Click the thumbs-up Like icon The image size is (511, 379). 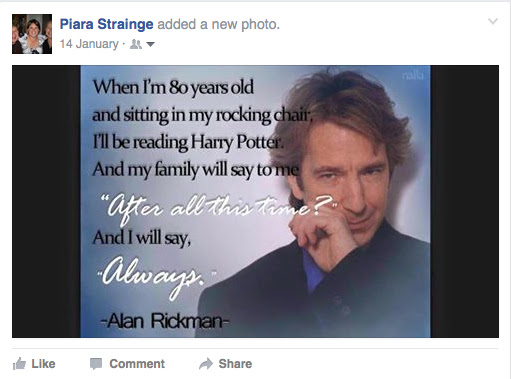click(x=19, y=364)
